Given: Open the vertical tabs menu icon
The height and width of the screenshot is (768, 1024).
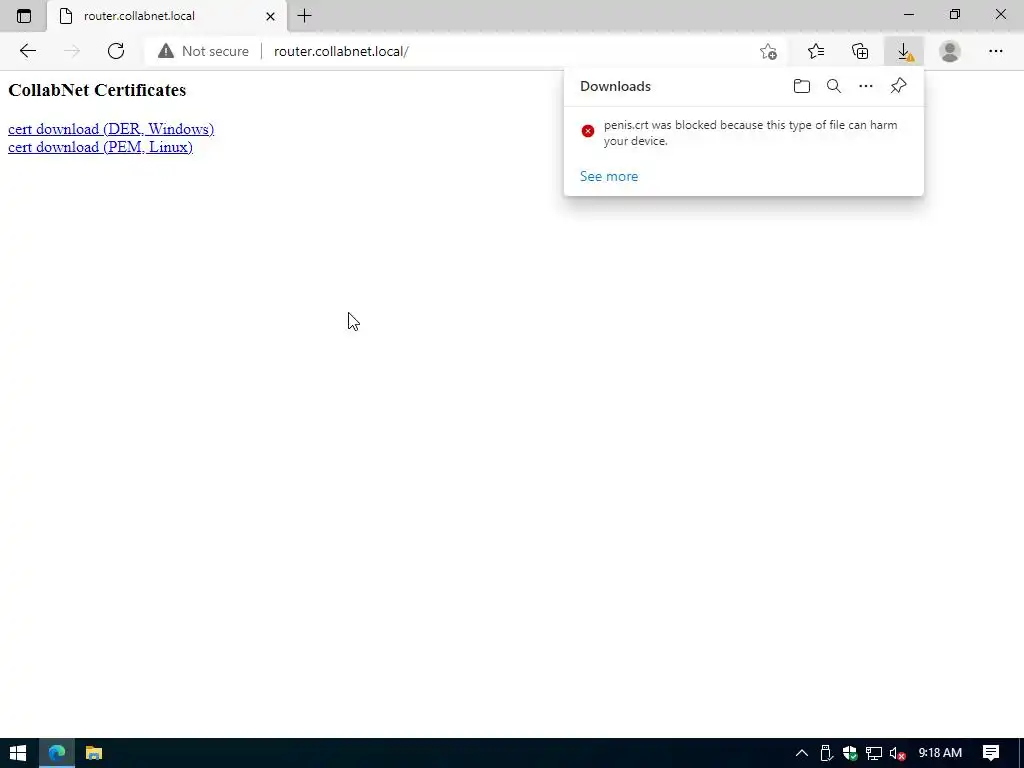Looking at the screenshot, I should [24, 16].
